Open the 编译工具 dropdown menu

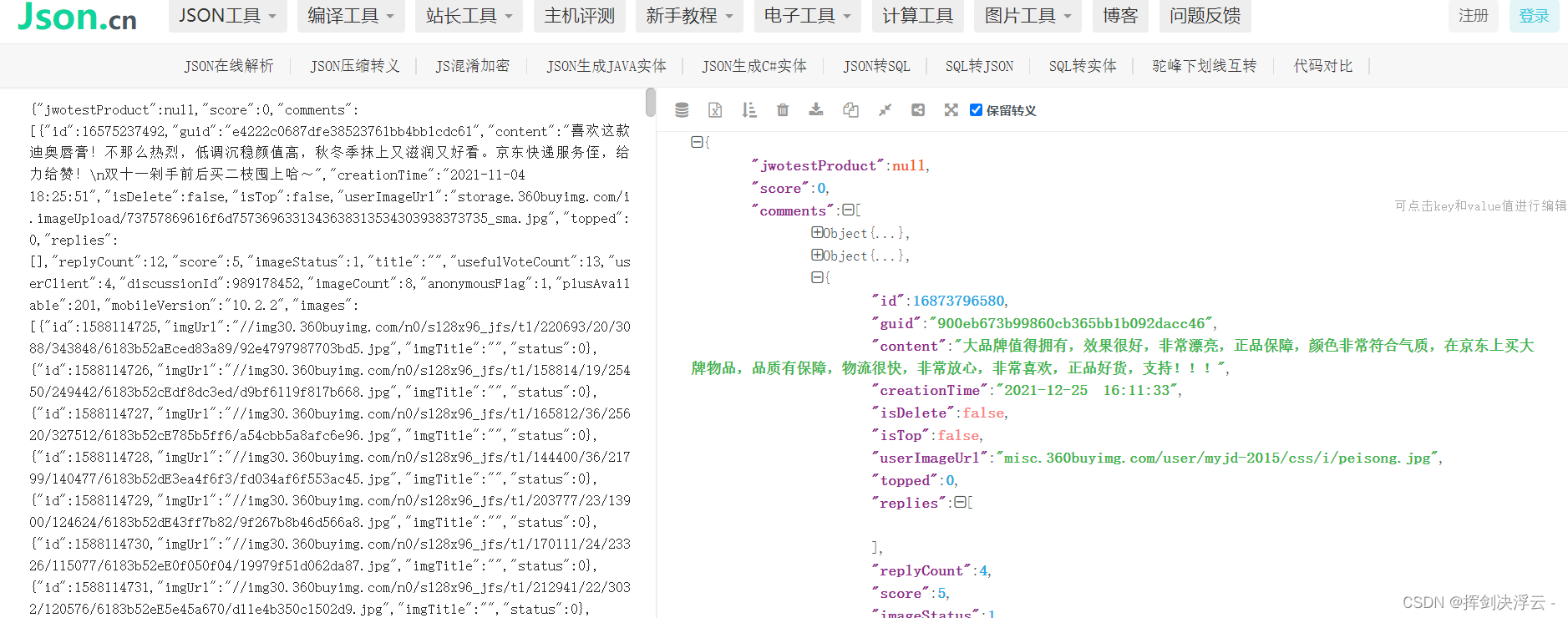point(351,16)
